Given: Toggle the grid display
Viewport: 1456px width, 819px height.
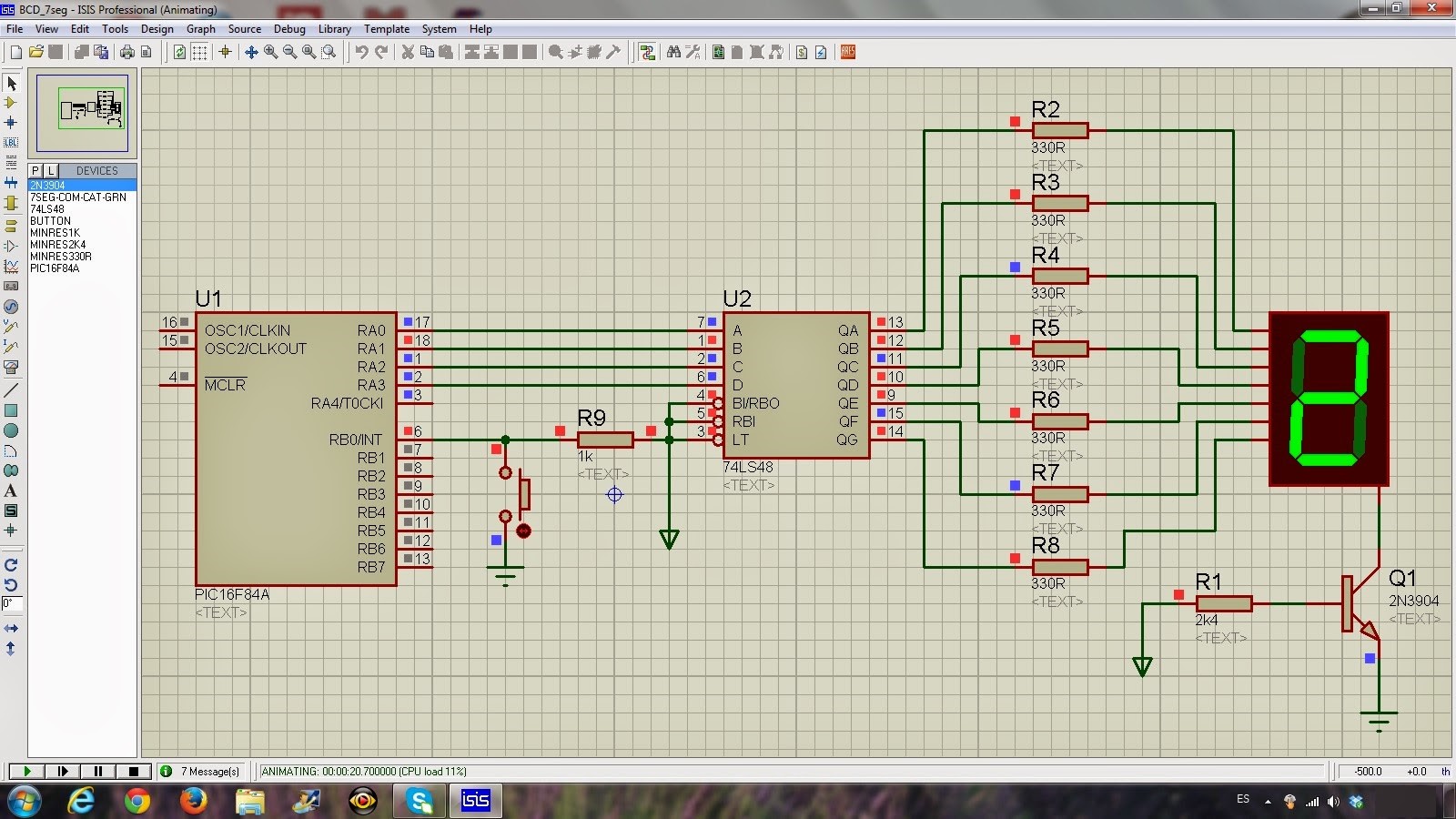Looking at the screenshot, I should point(198,52).
